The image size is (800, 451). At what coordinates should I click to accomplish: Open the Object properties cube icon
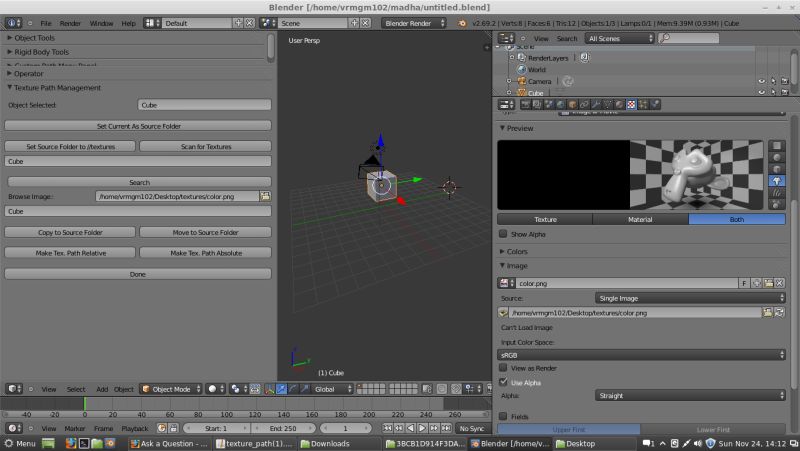click(x=572, y=105)
